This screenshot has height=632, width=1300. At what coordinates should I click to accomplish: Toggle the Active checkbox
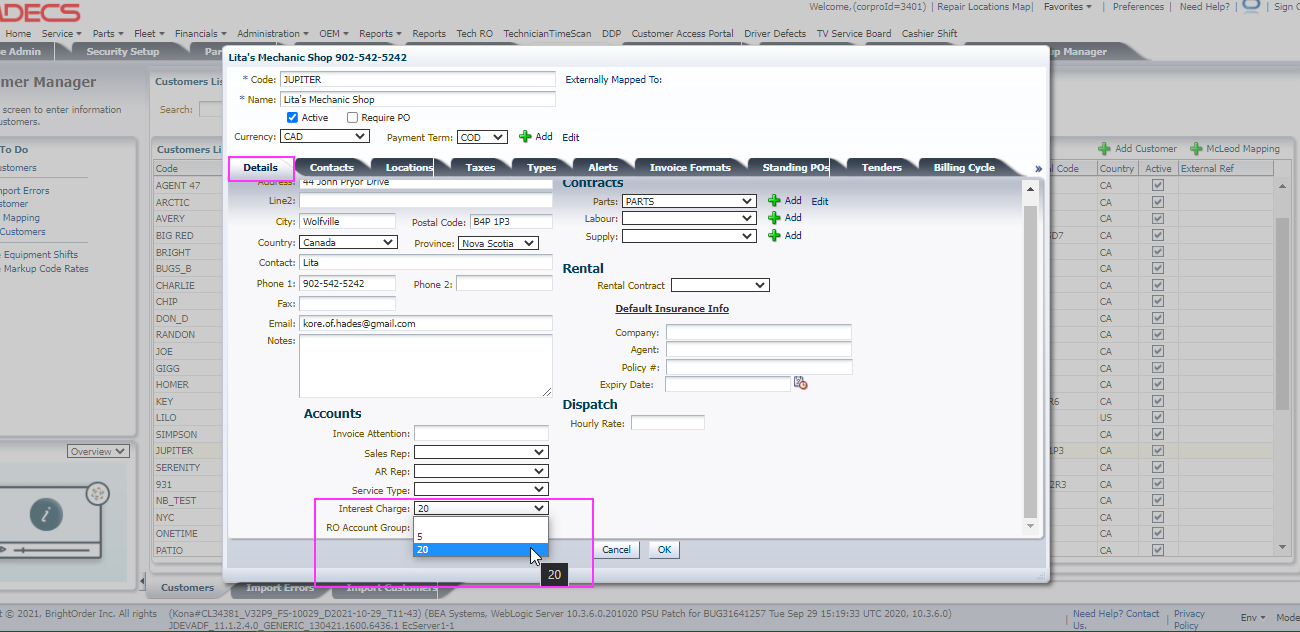pyautogui.click(x=292, y=118)
